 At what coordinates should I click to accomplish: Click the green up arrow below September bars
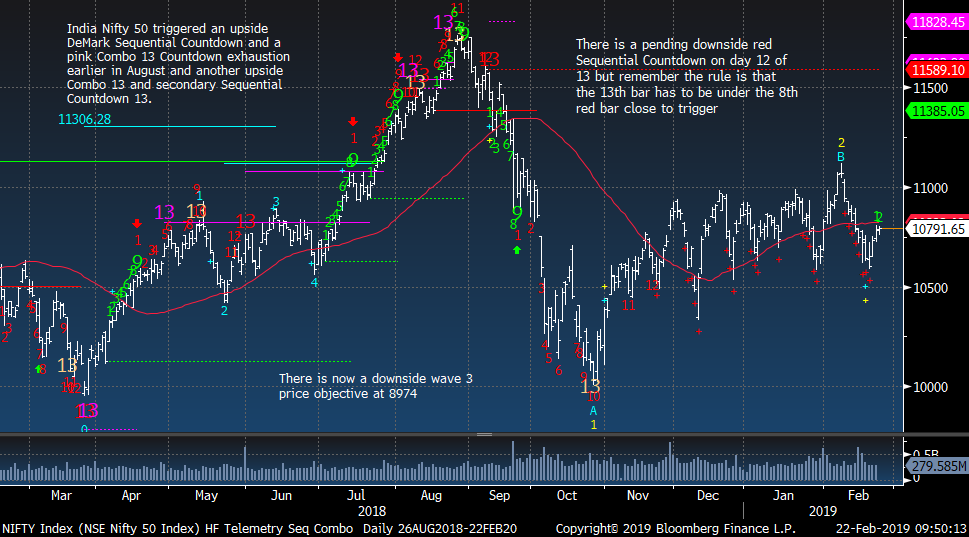pyautogui.click(x=517, y=250)
